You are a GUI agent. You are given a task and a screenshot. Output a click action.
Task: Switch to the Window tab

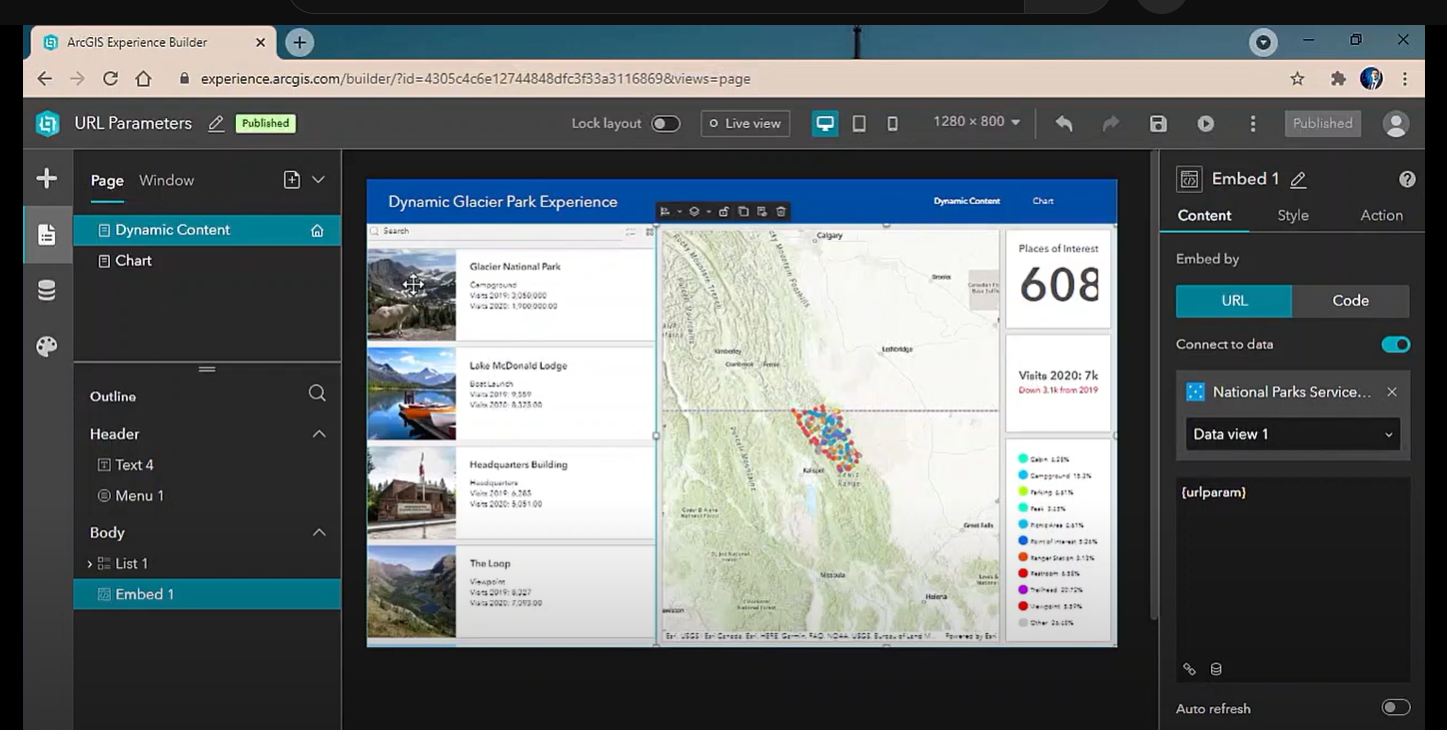[x=166, y=181]
